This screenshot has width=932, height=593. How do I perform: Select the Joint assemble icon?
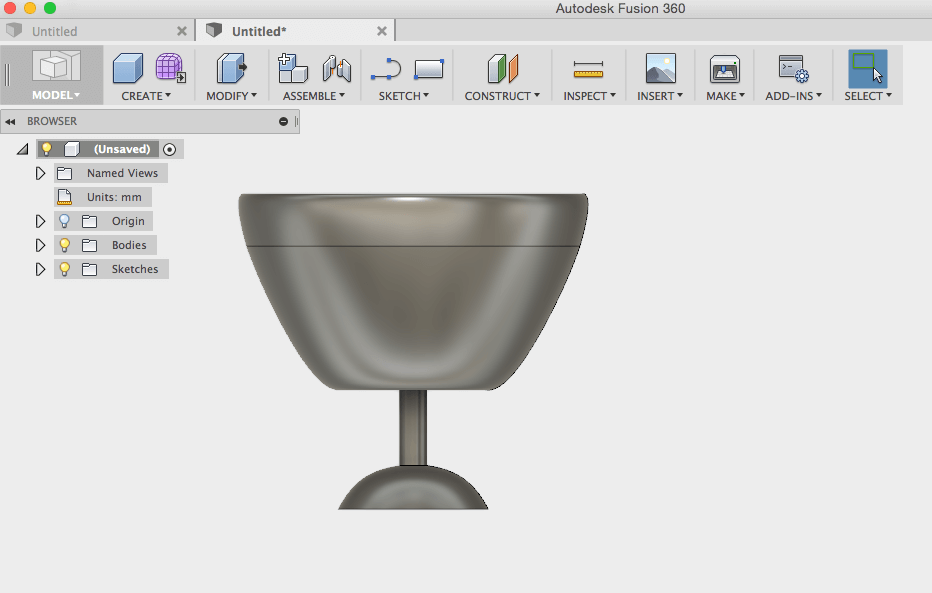(x=336, y=68)
